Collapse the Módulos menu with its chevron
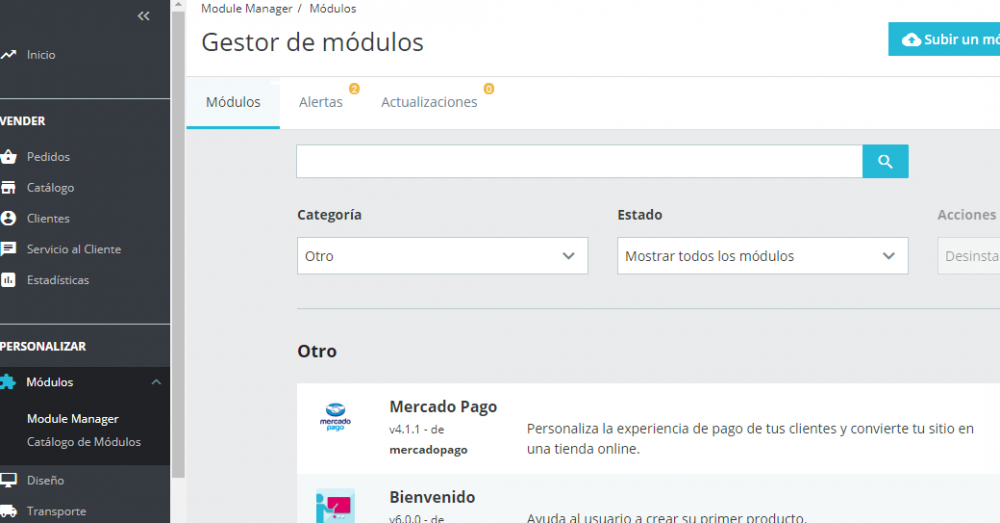Viewport: 1000px width, 523px height. click(x=156, y=382)
